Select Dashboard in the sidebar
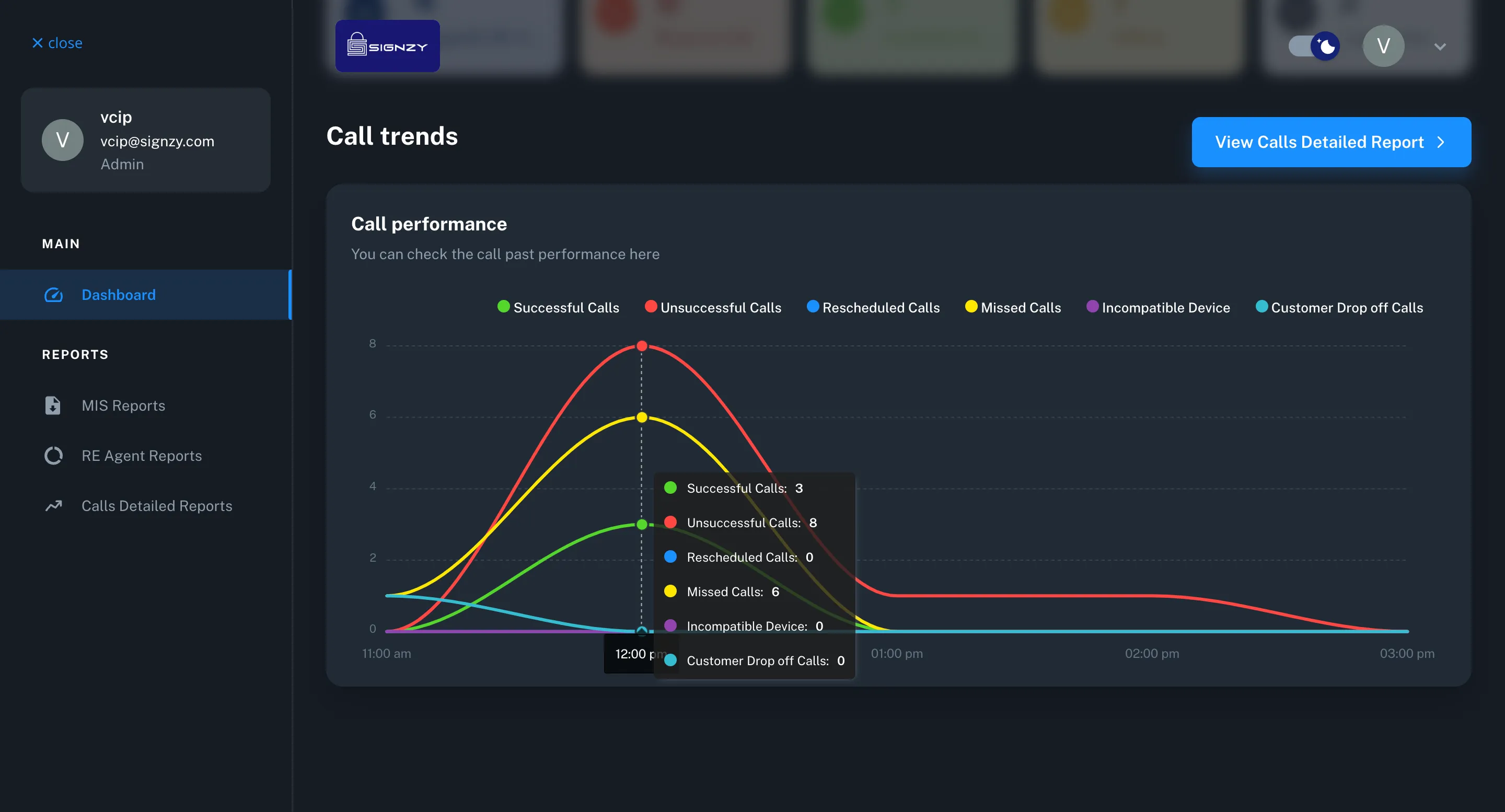This screenshot has height=812, width=1505. click(145, 295)
